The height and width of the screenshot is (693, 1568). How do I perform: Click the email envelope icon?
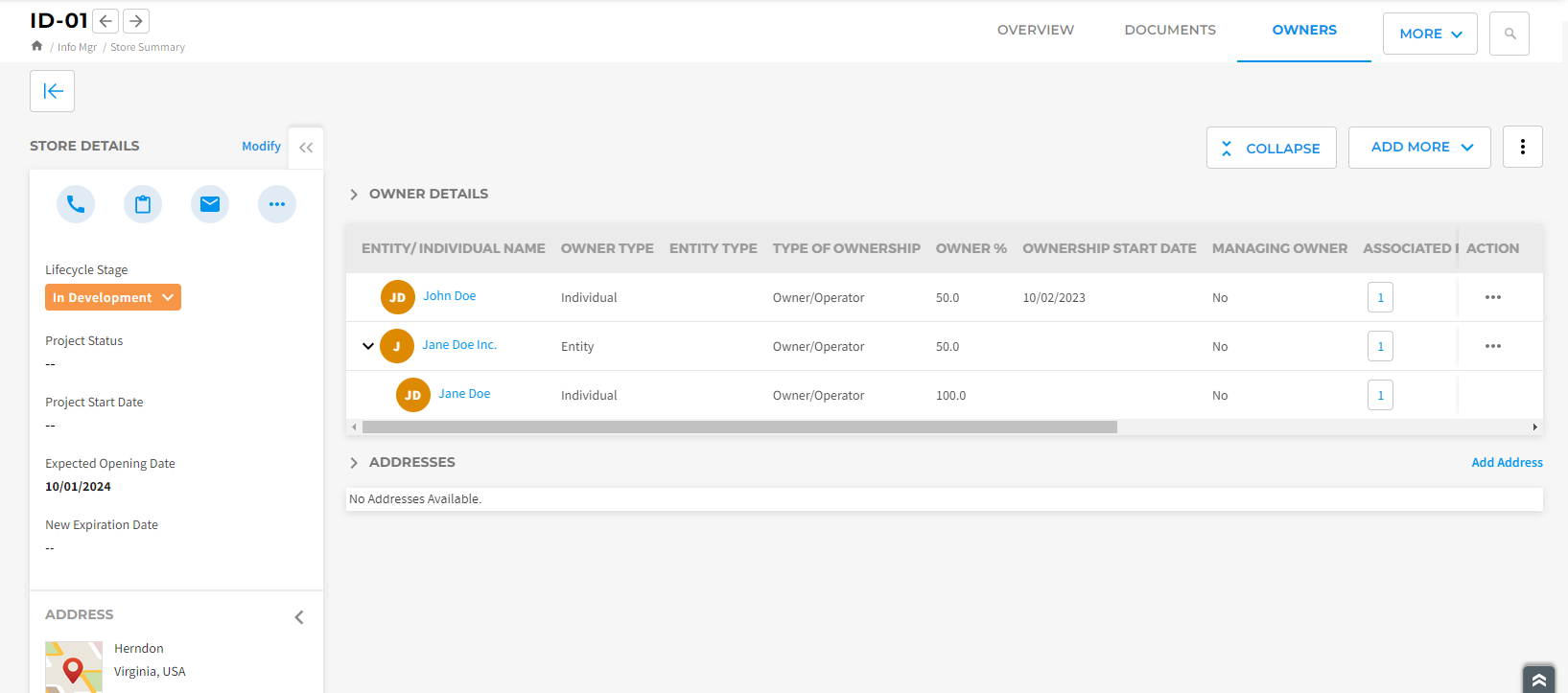(x=210, y=204)
